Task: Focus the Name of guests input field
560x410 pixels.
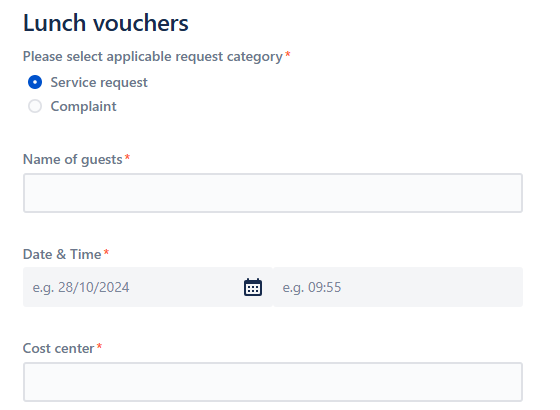Action: pyautogui.click(x=273, y=193)
